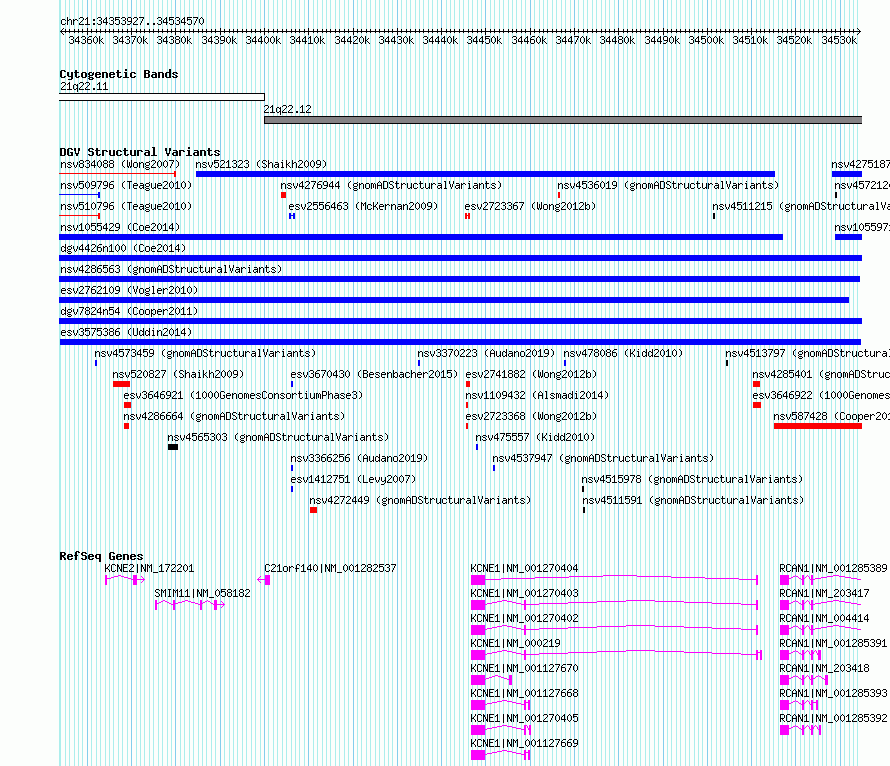This screenshot has height=766, width=890.
Task: Select the RCAN1|NM_203418 transcript label
Action: pos(824,668)
